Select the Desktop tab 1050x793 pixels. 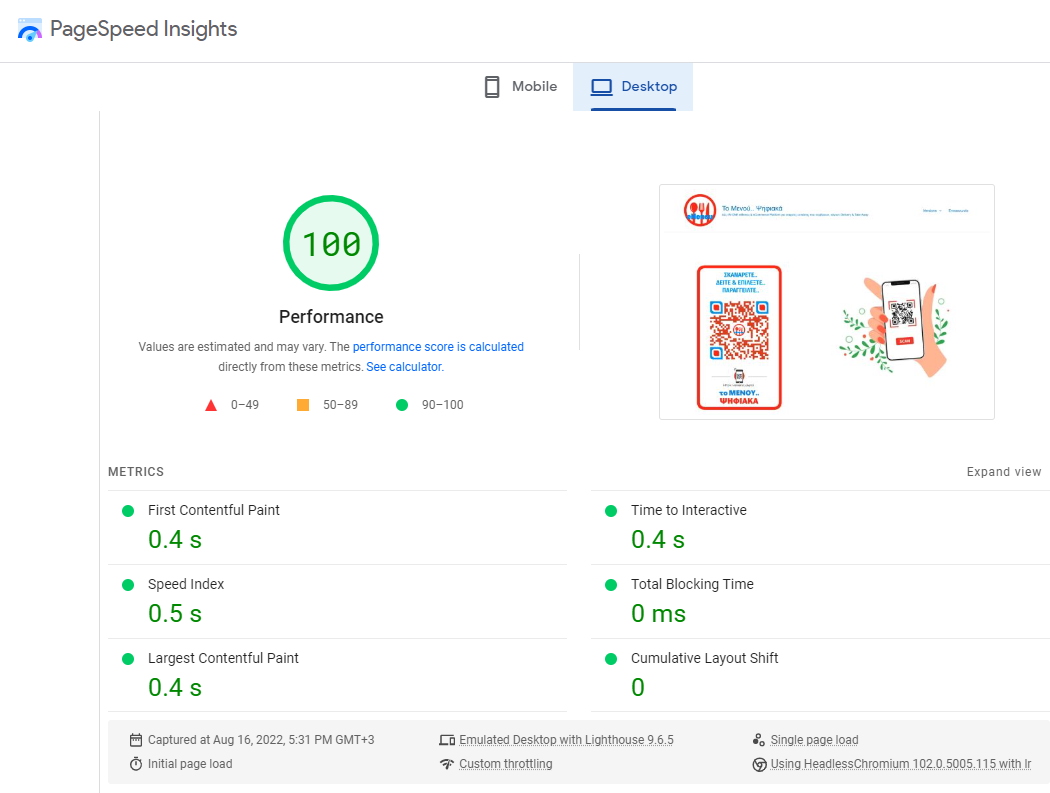click(633, 86)
